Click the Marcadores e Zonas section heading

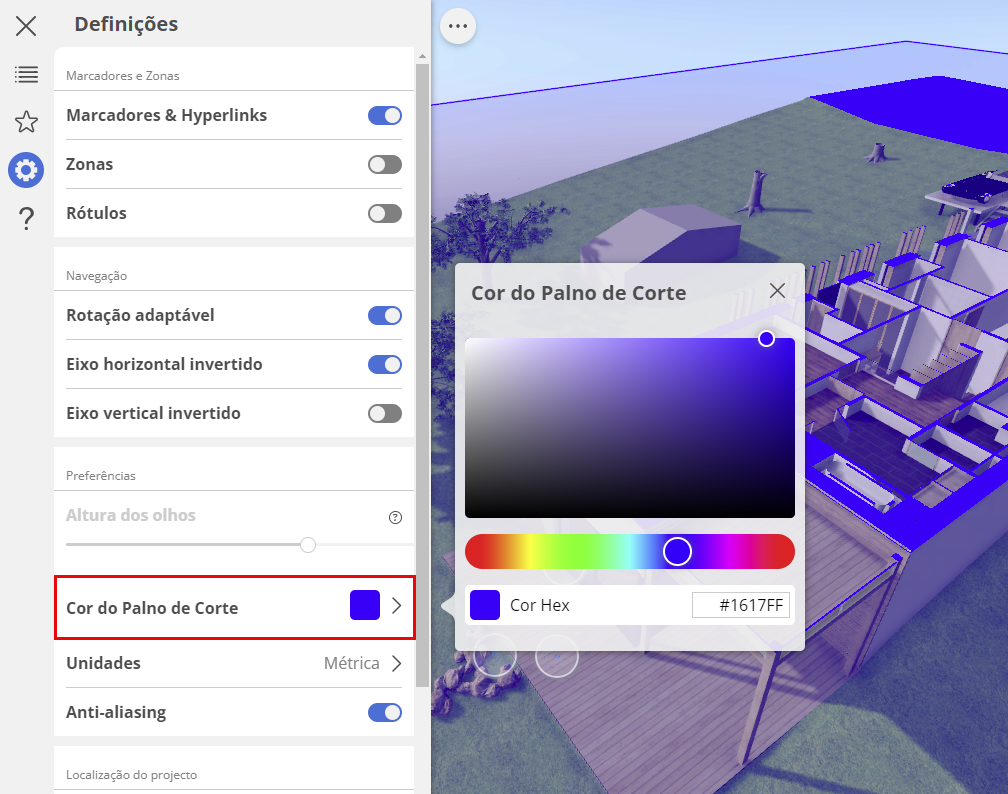123,76
